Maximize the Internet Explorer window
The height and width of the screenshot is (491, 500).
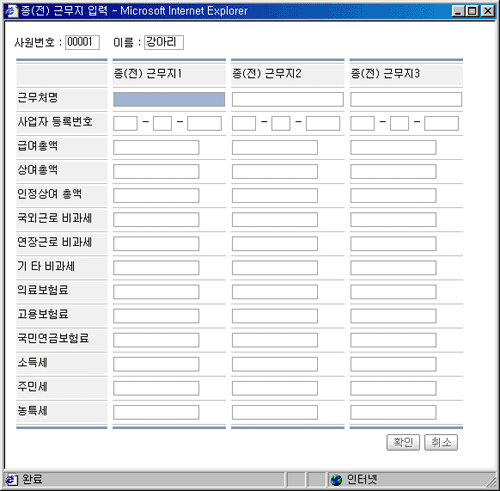(472, 11)
